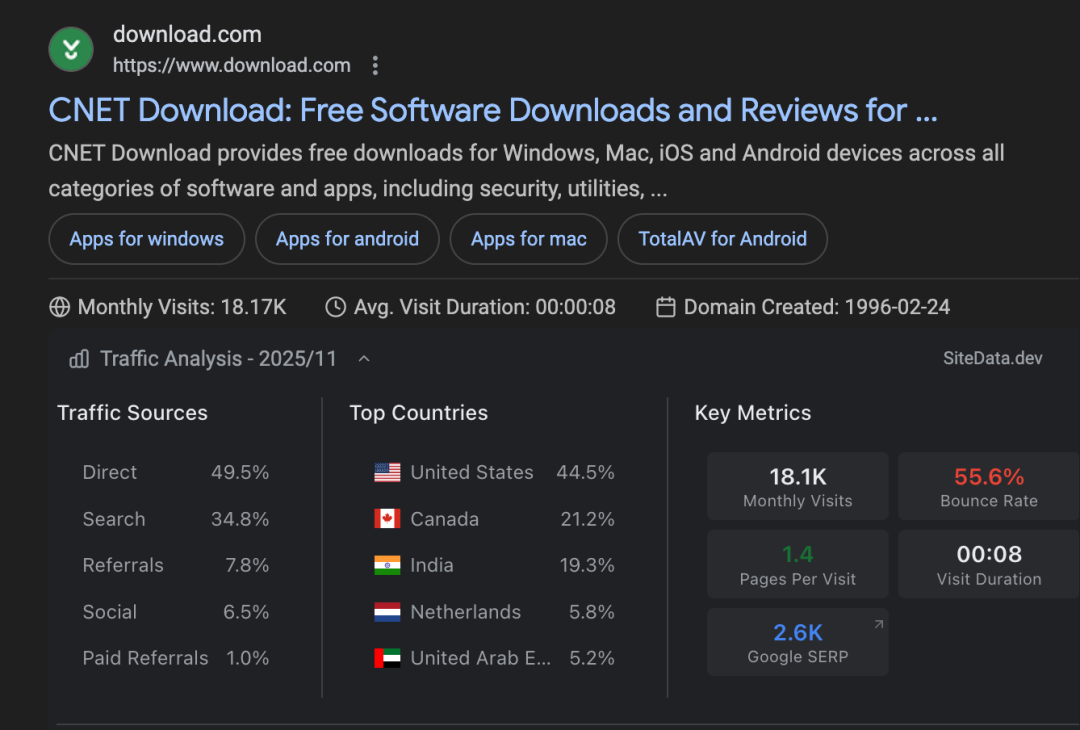Image resolution: width=1080 pixels, height=730 pixels.
Task: Click the Social traffic source row
Action: tap(176, 612)
